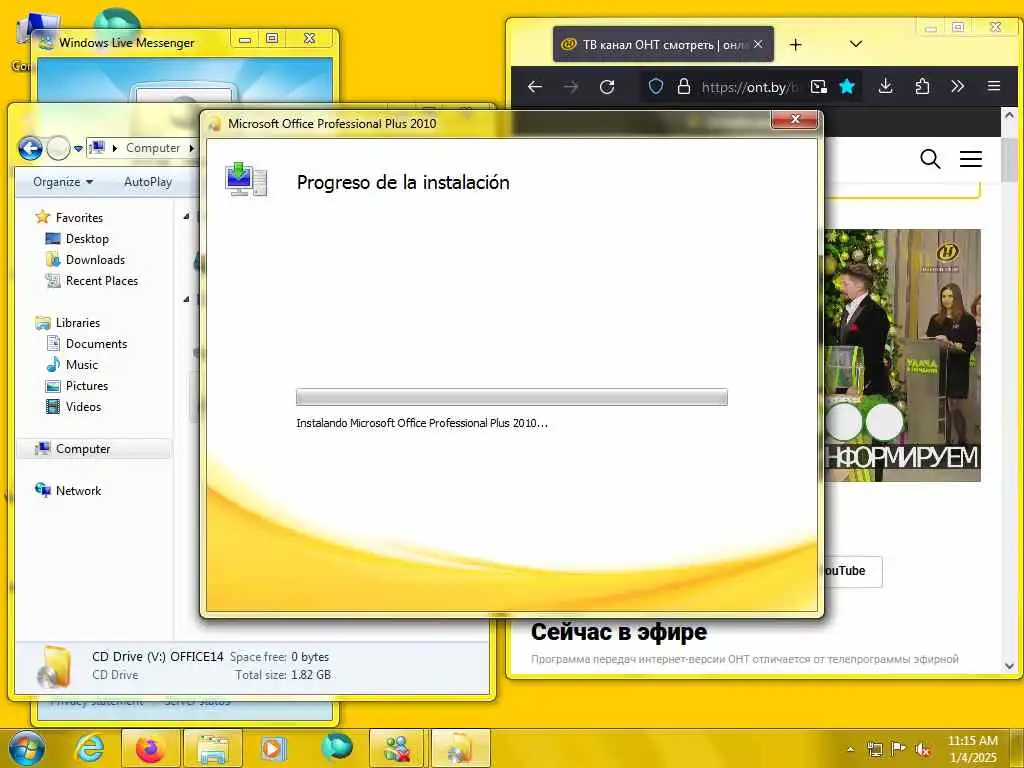
Task: Click the picture-in-picture icon in address bar
Action: (818, 86)
